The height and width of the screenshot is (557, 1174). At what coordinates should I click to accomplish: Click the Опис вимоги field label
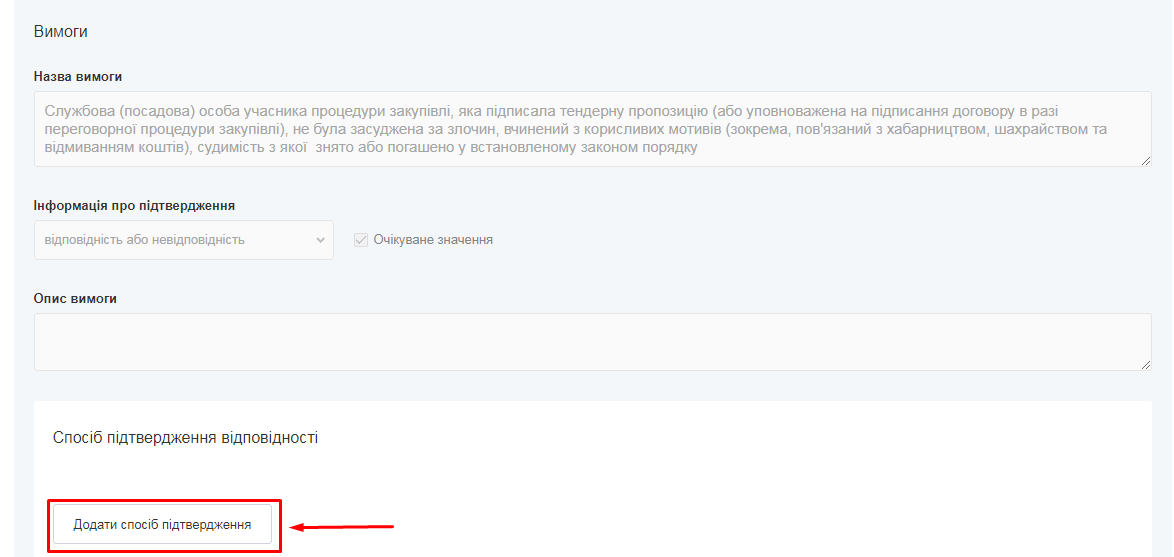point(75,299)
